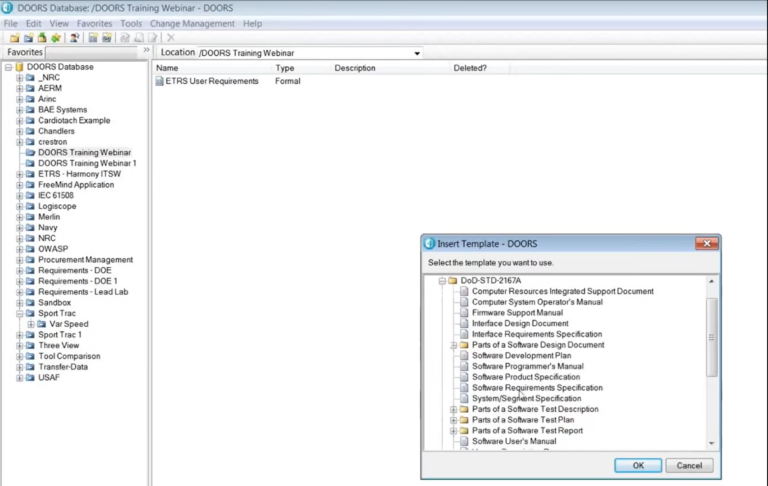Click the template list scrollbar thumb
This screenshot has width=768, height=486.
click(x=711, y=337)
